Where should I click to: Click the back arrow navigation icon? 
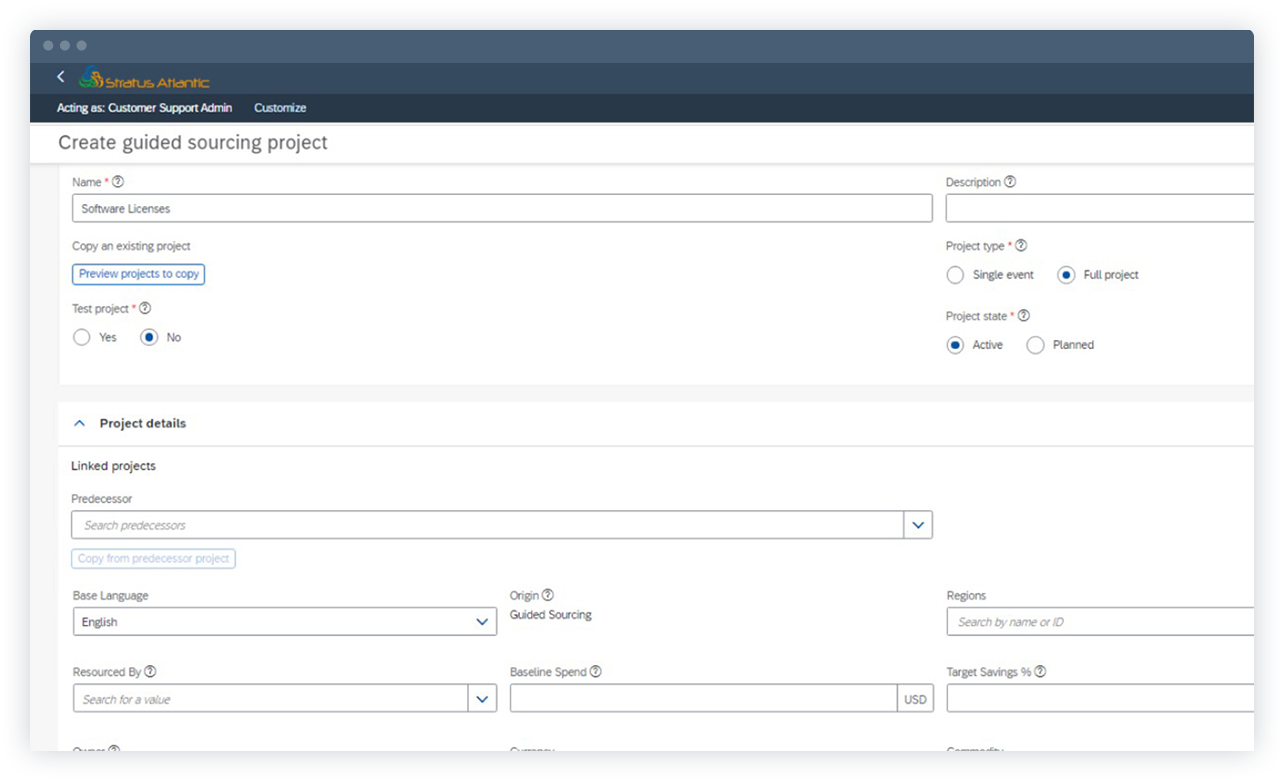61,76
